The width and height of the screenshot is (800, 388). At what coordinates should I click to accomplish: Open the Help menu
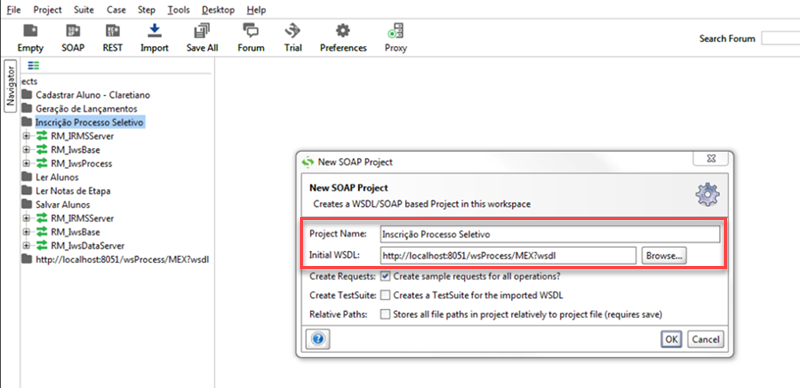tap(256, 10)
